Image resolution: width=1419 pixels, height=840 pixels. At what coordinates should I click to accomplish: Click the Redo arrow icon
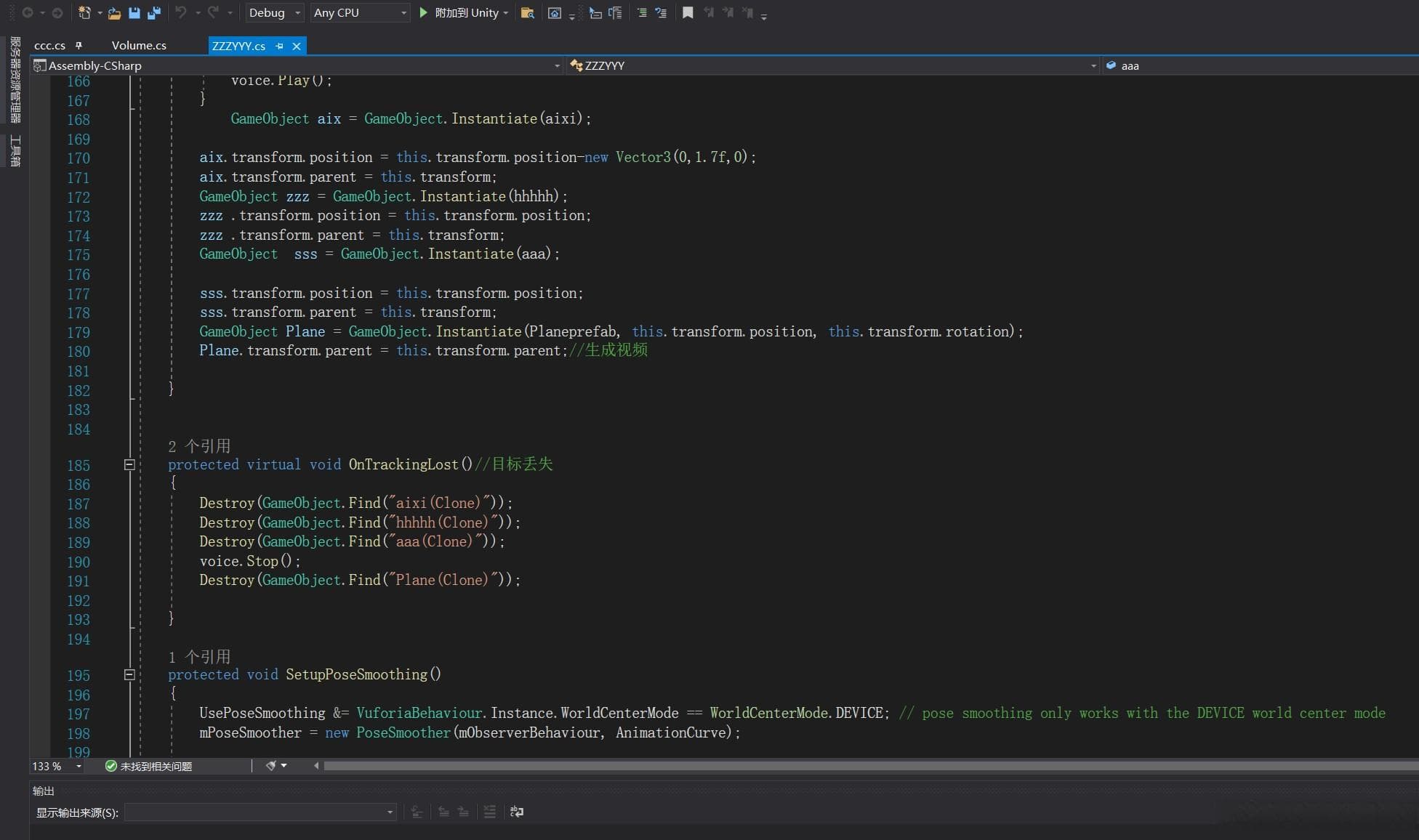213,12
